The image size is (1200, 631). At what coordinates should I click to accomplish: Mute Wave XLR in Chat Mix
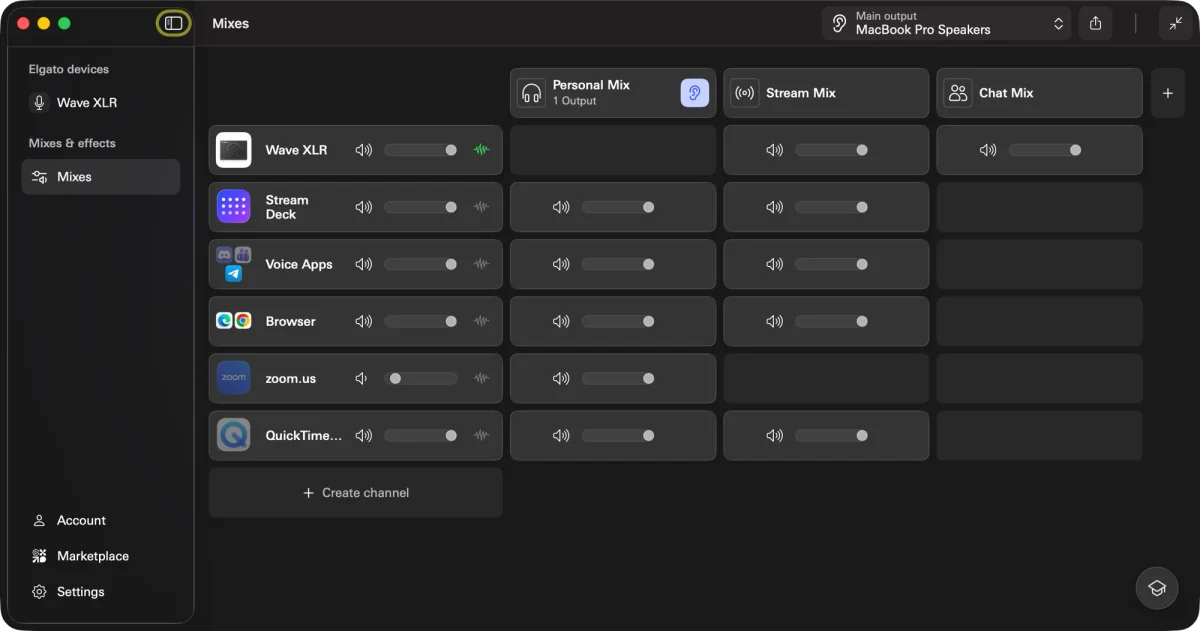click(988, 150)
